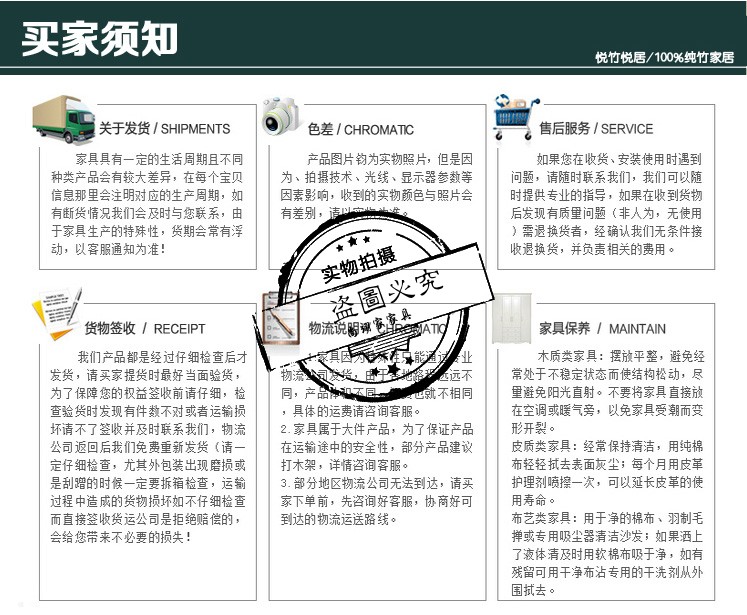Screen dimensions: 747x615
Task: Click the shopping cart service icon
Action: click(514, 118)
